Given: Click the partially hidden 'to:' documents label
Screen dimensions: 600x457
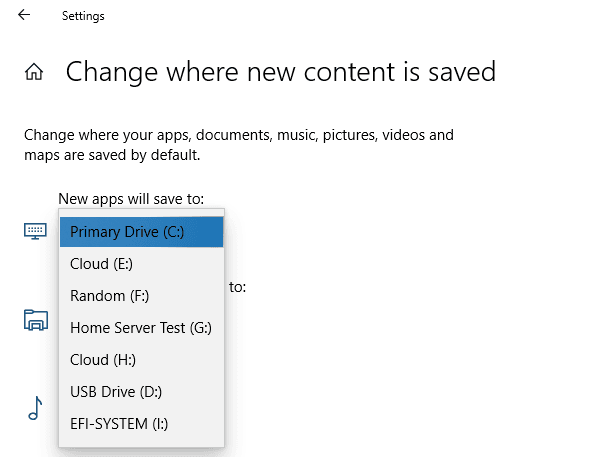Looking at the screenshot, I should (x=237, y=287).
